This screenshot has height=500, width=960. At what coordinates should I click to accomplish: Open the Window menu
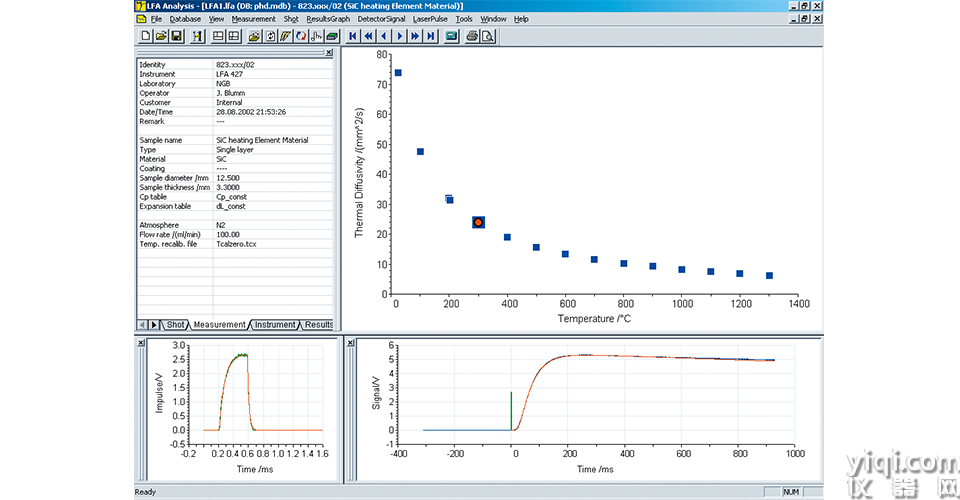(493, 19)
